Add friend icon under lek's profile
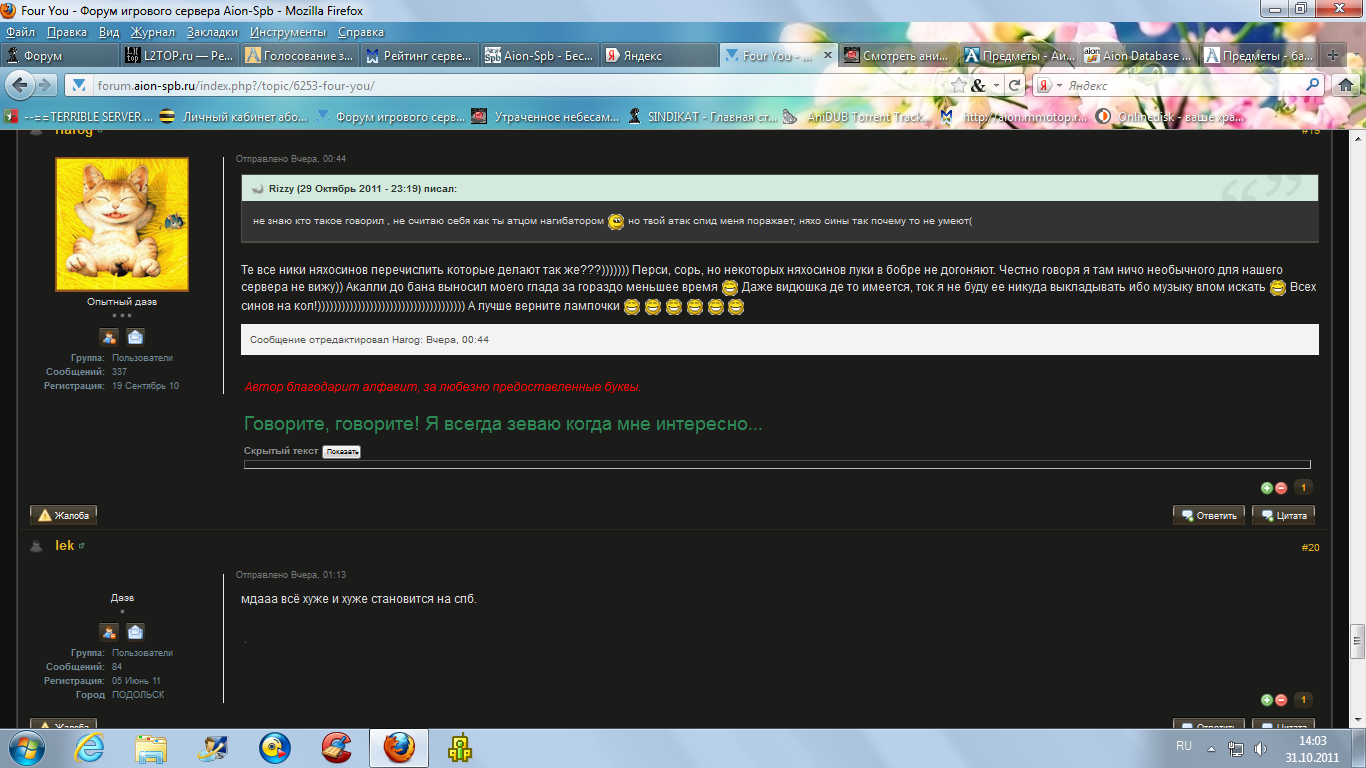This screenshot has width=1366, height=768. [x=108, y=632]
